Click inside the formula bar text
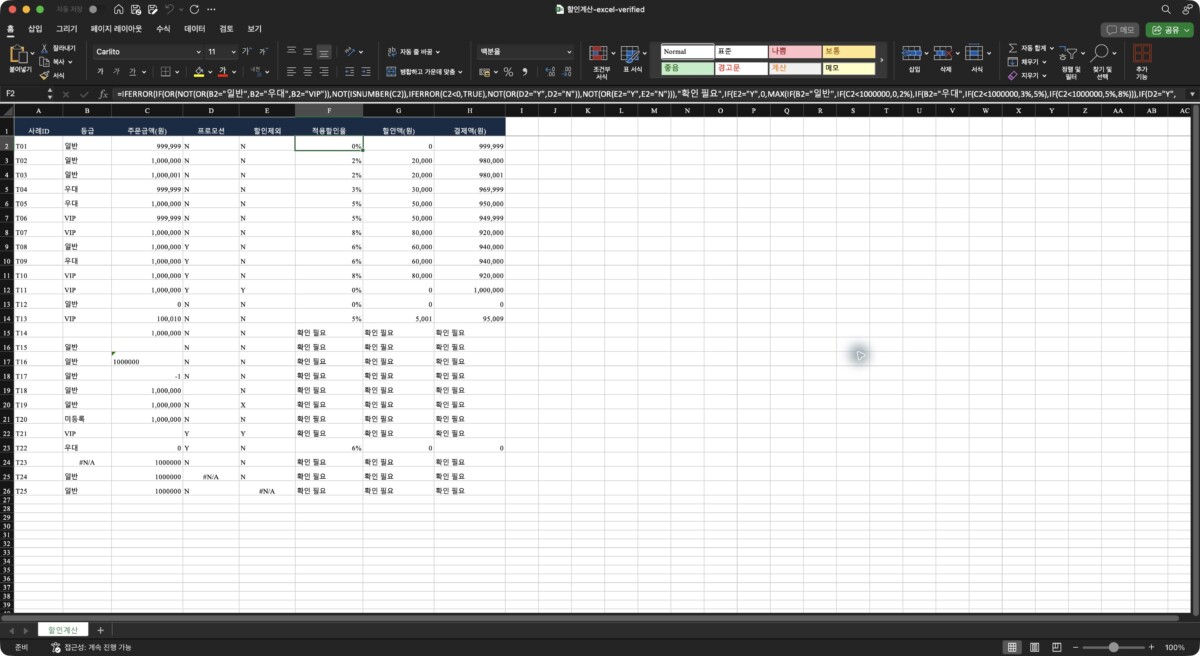Image resolution: width=1200 pixels, height=656 pixels. 648,94
